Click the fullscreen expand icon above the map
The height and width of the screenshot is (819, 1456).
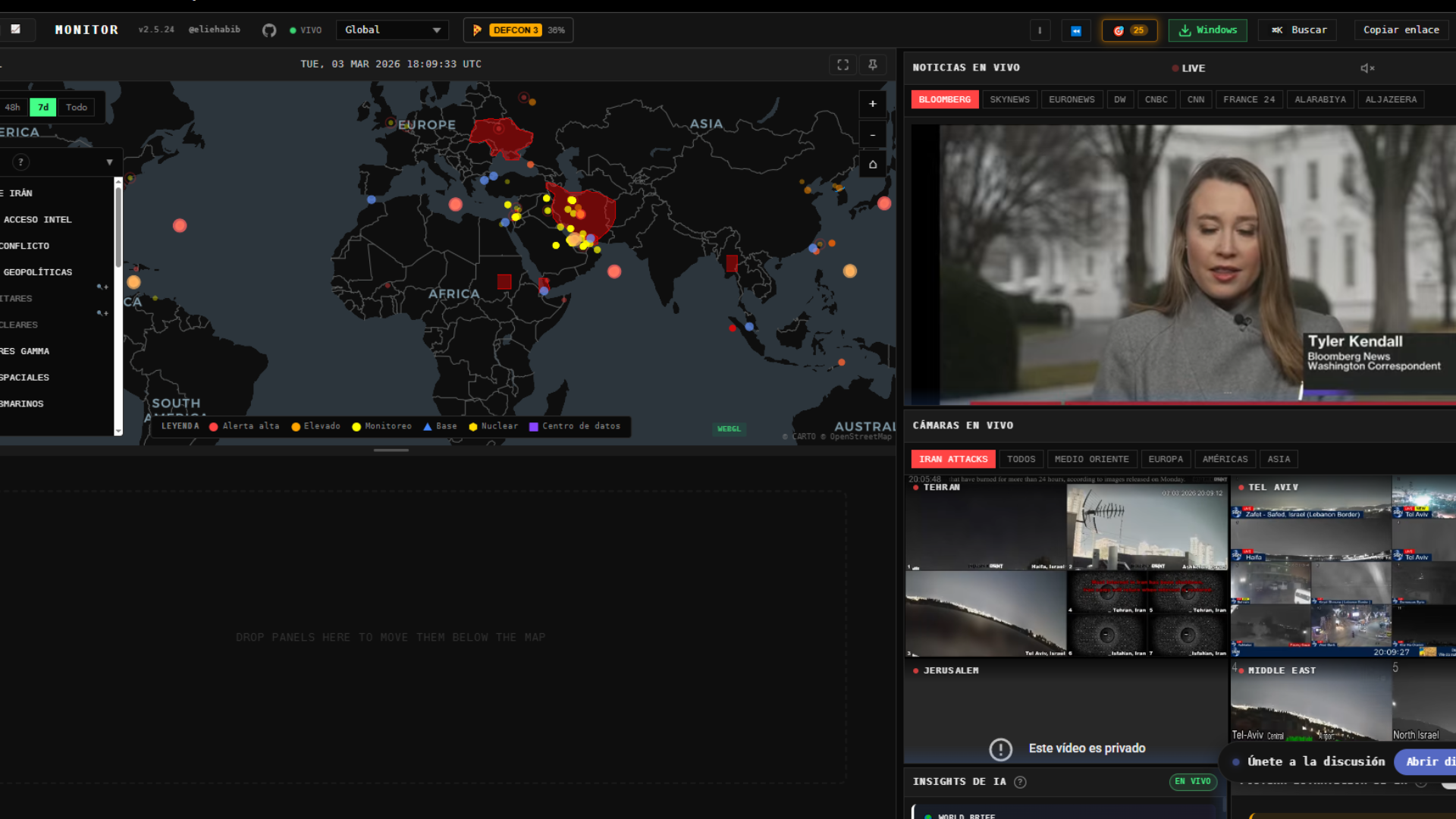point(843,64)
